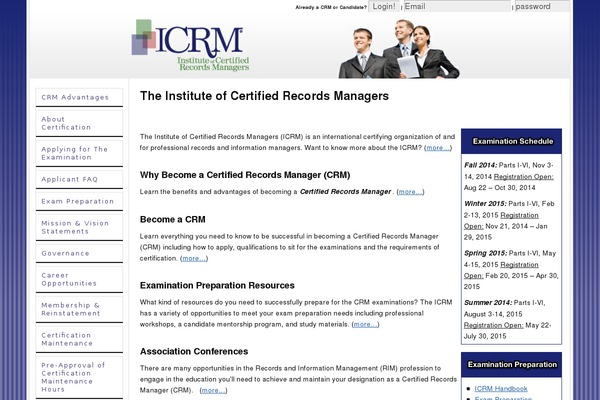Click more link under Examination Preparation Resources

pos(365,325)
